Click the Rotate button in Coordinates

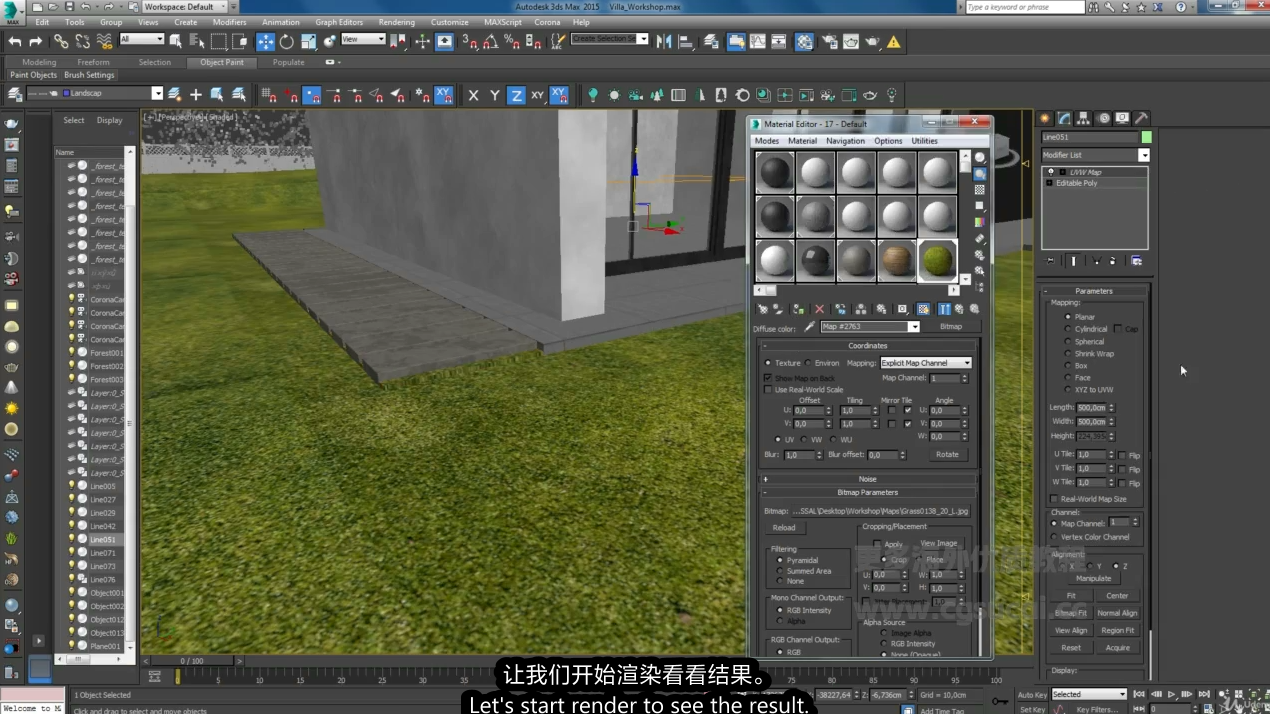pos(947,455)
